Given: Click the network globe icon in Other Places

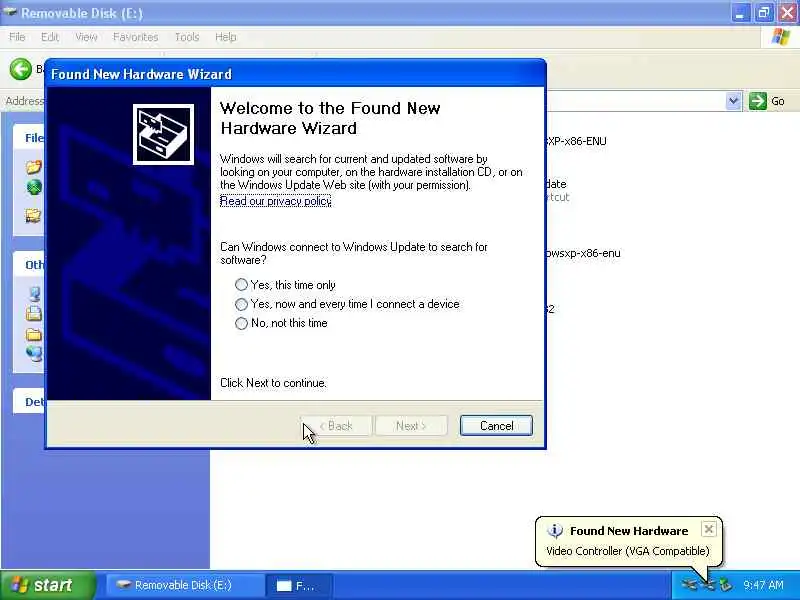Looking at the screenshot, I should [x=35, y=354].
